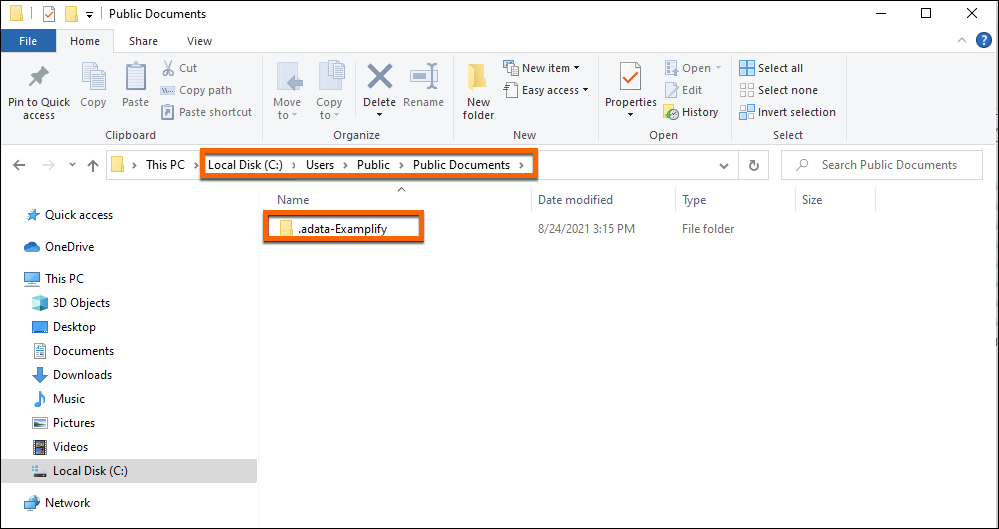The height and width of the screenshot is (529, 999).
Task: Expand the Properties dropdown arrow
Action: (x=631, y=115)
